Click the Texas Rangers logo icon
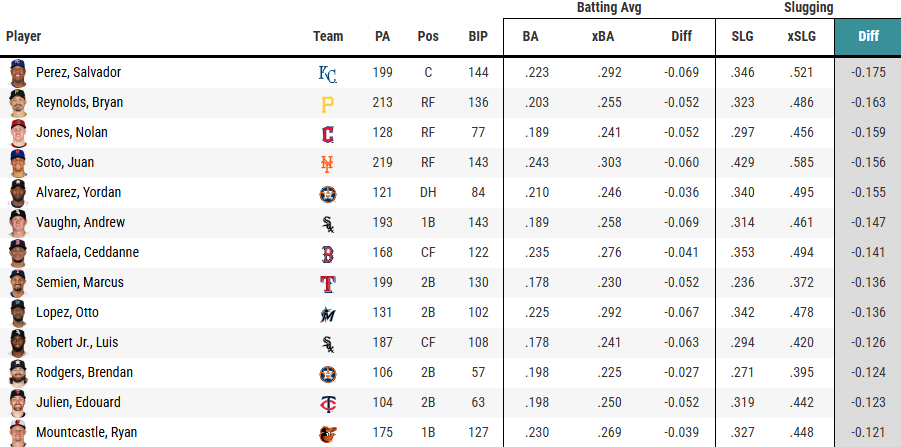 328,283
